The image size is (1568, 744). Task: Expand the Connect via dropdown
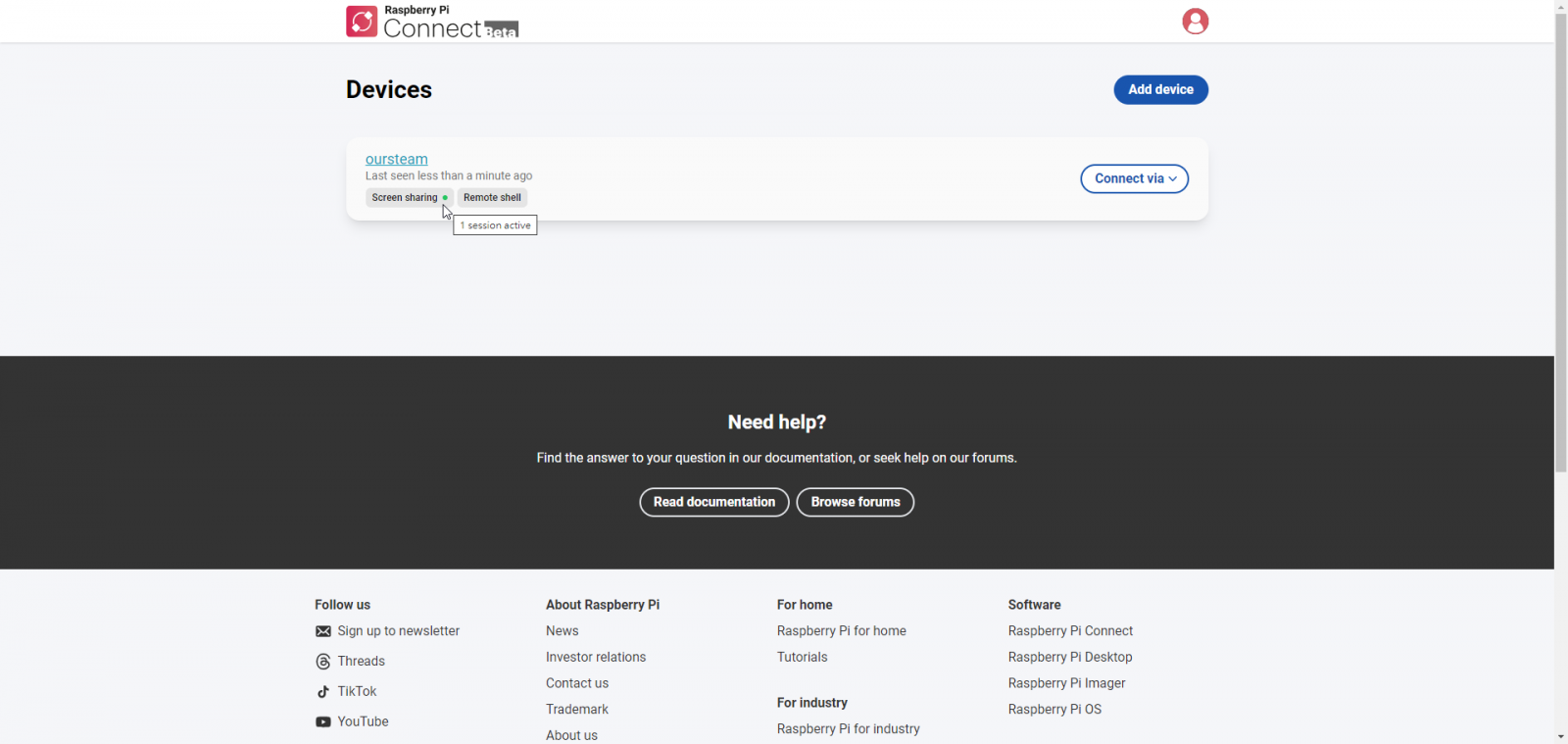pyautogui.click(x=1135, y=178)
